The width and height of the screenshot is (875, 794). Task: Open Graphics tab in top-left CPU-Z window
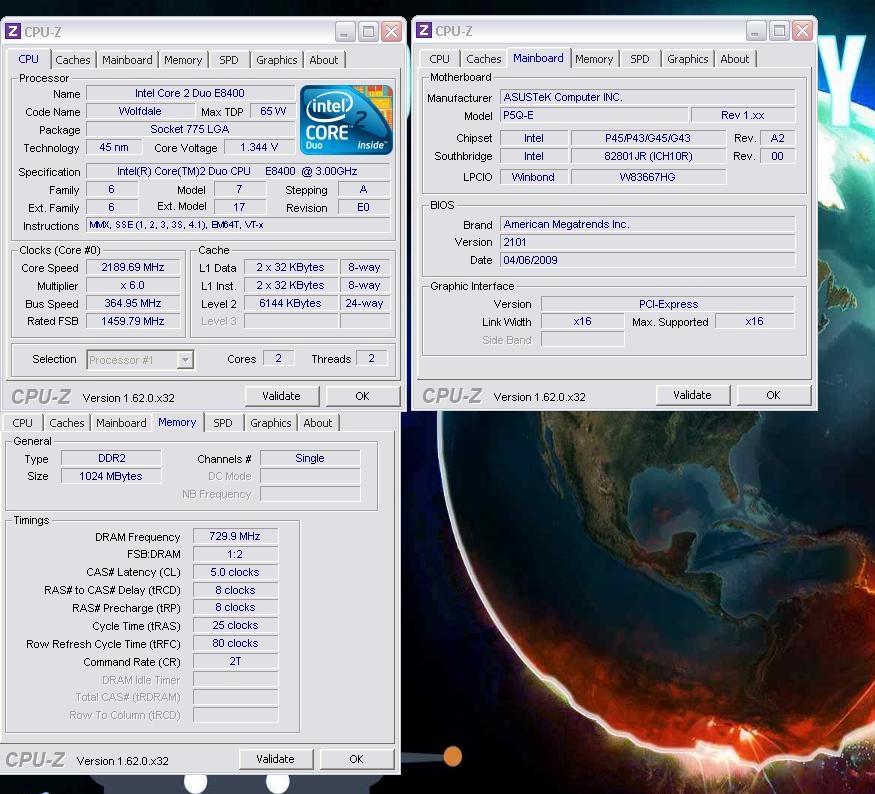tap(277, 60)
